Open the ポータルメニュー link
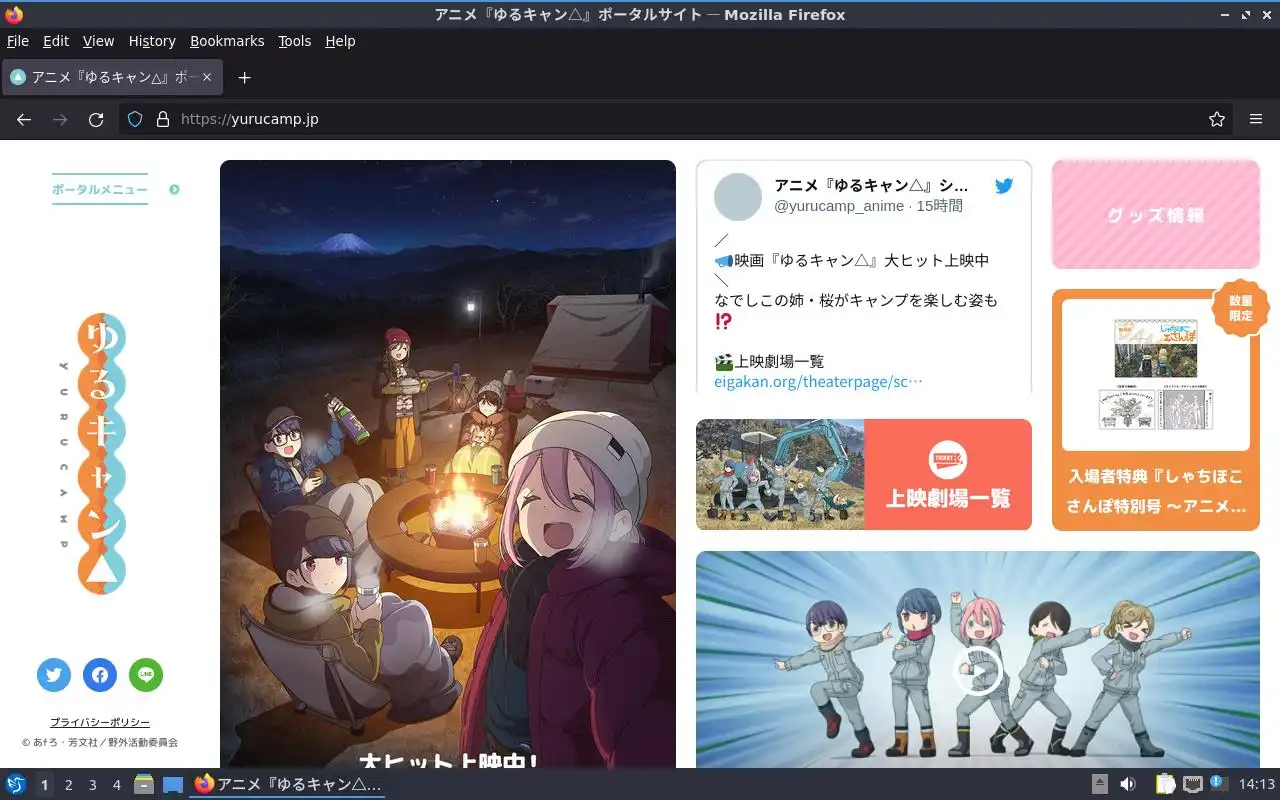The image size is (1280, 800). coord(100,189)
